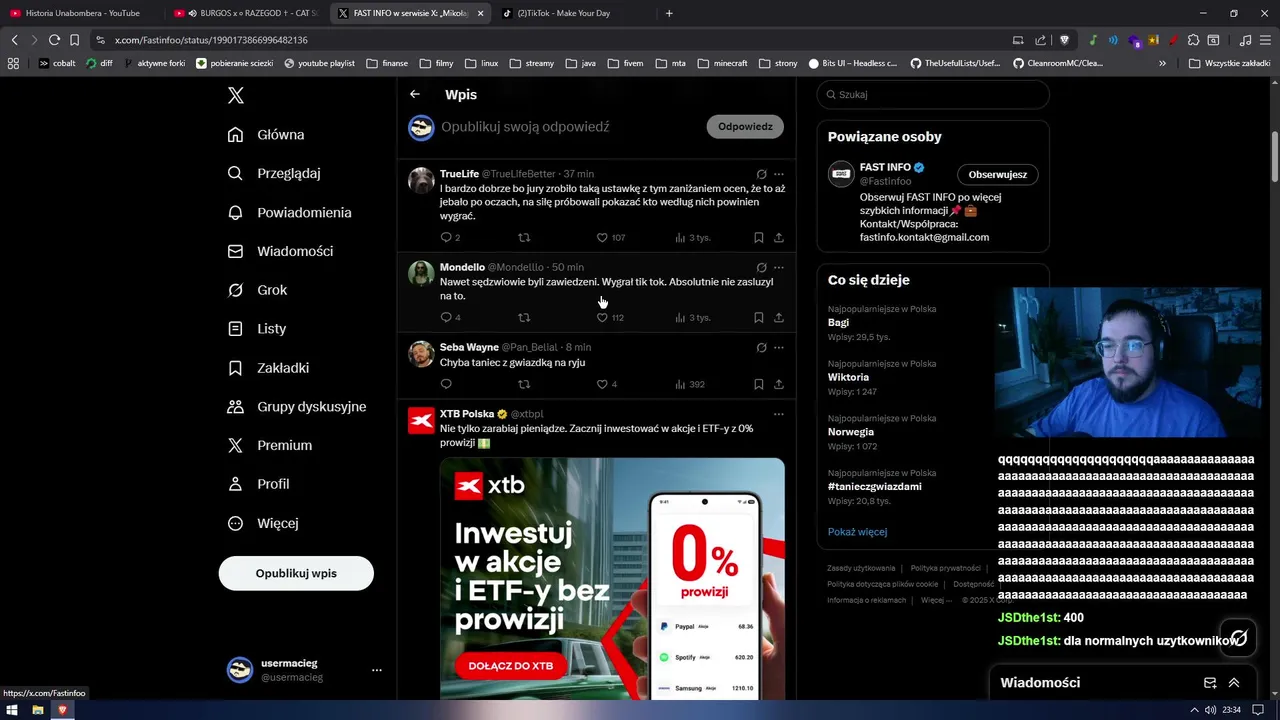
Task: Repost the TrueLife reply
Action: click(524, 238)
